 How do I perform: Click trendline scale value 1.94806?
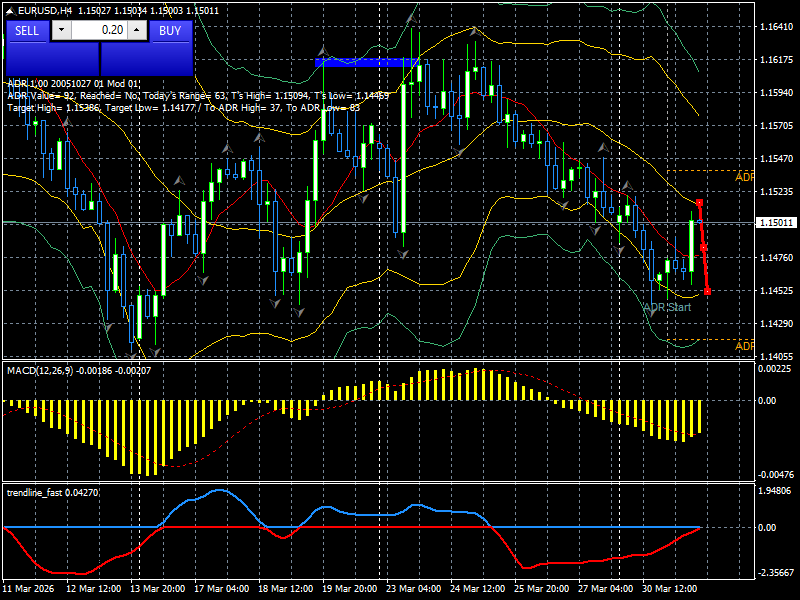coord(775,491)
